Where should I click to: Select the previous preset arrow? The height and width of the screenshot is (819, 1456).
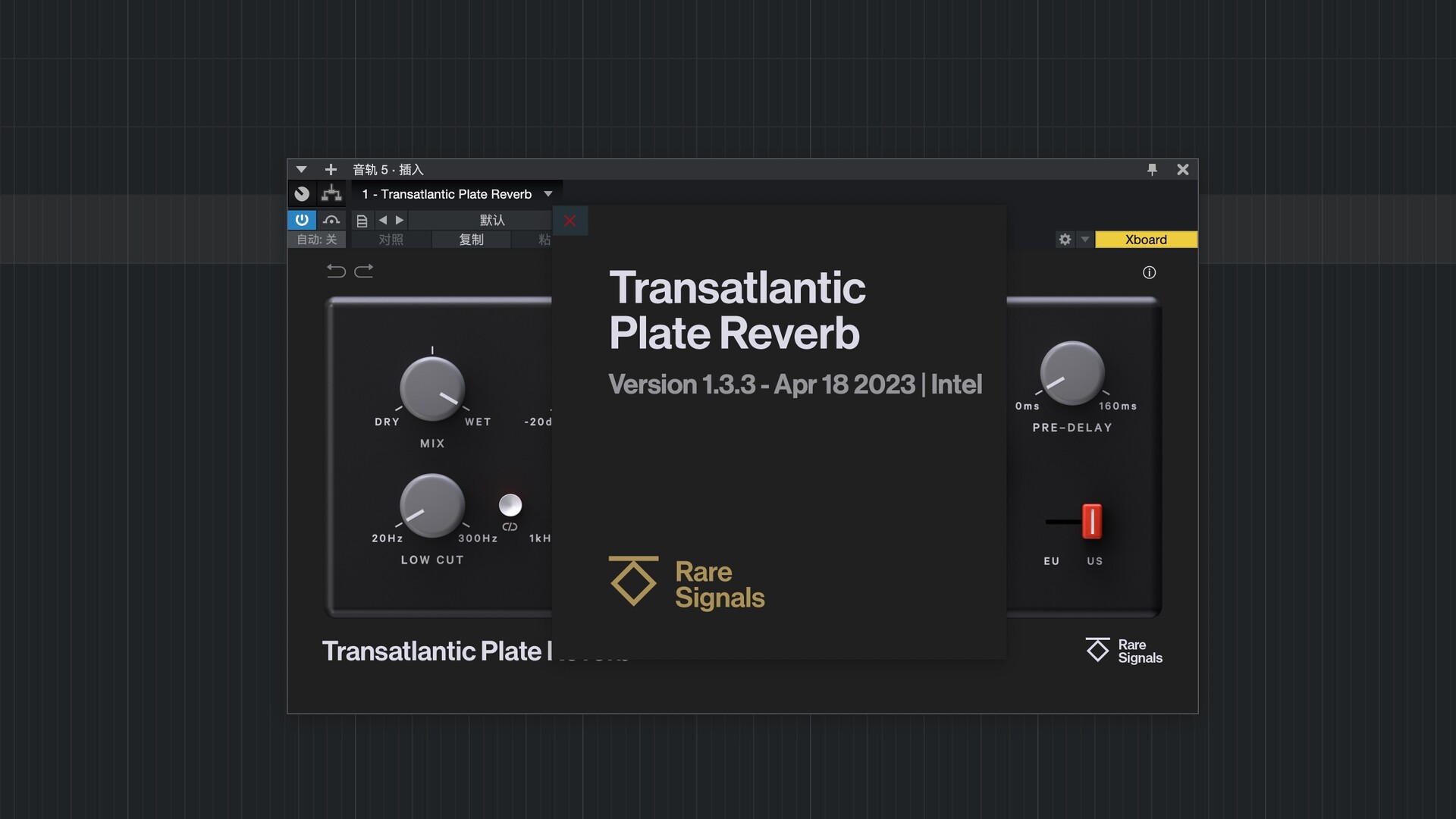tap(383, 220)
